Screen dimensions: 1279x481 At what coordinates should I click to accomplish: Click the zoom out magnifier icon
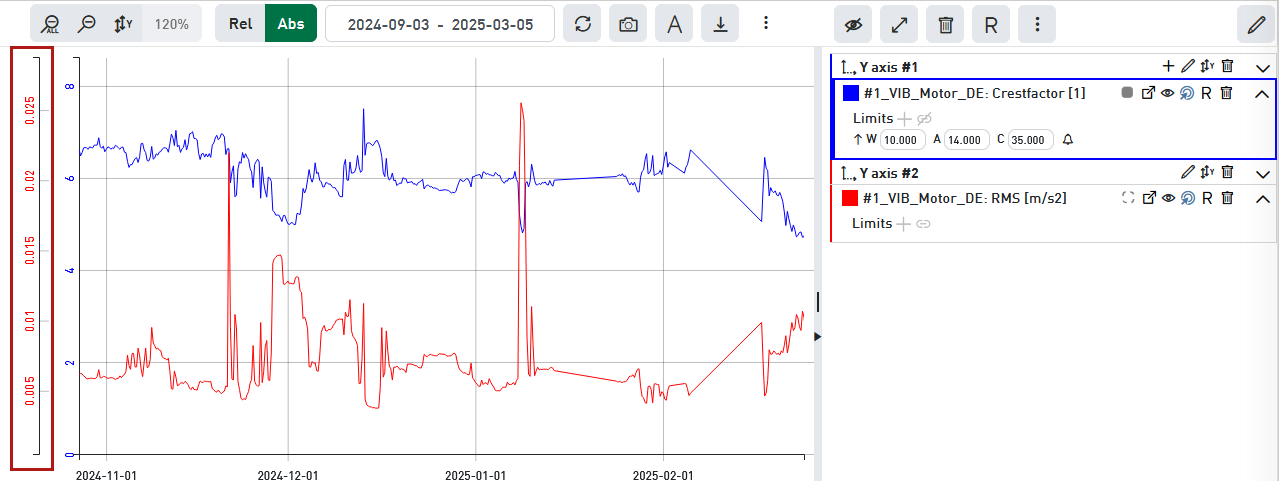pyautogui.click(x=87, y=24)
